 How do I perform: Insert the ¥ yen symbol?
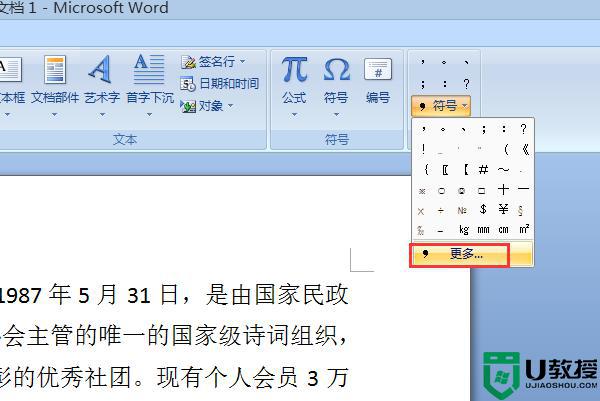pyautogui.click(x=503, y=209)
